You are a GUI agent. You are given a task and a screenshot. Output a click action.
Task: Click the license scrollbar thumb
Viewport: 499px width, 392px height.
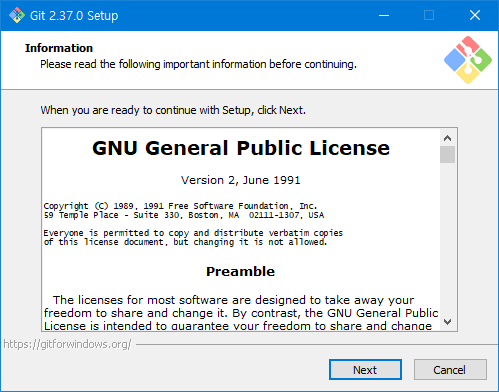pyautogui.click(x=447, y=155)
